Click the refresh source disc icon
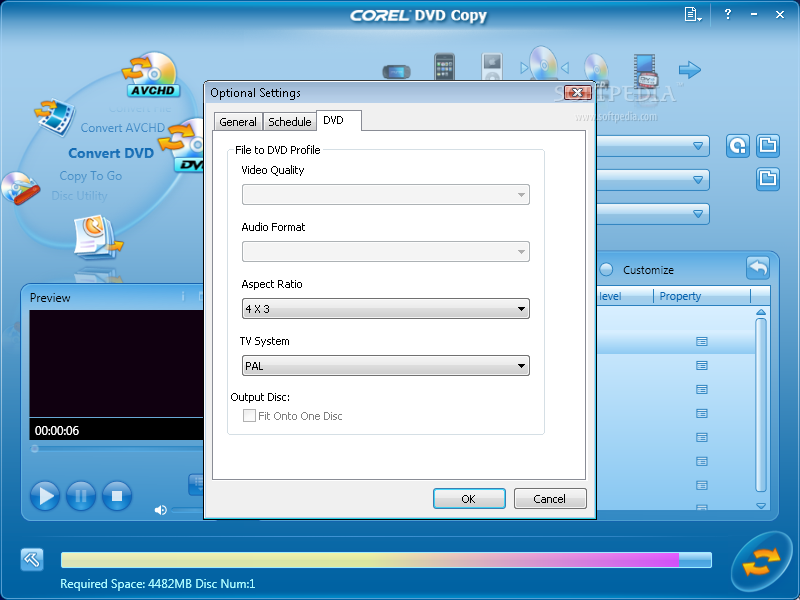 pyautogui.click(x=738, y=146)
